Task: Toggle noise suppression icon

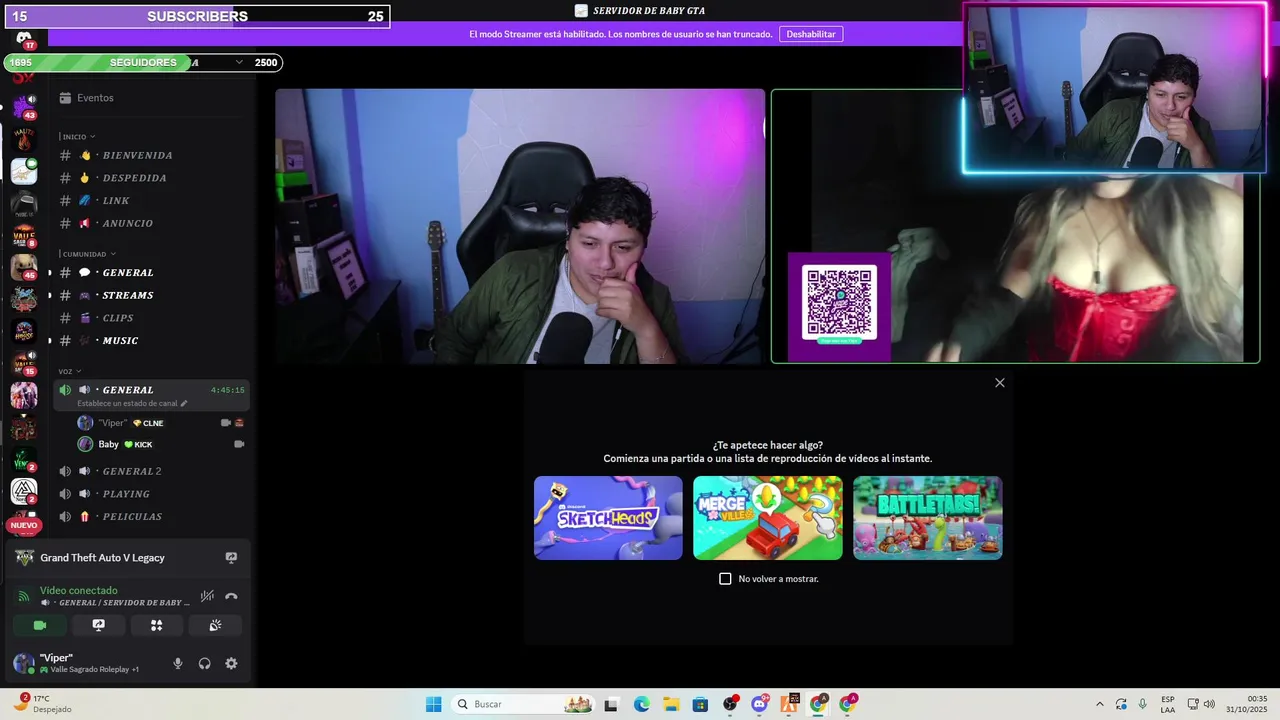Action: [x=207, y=596]
